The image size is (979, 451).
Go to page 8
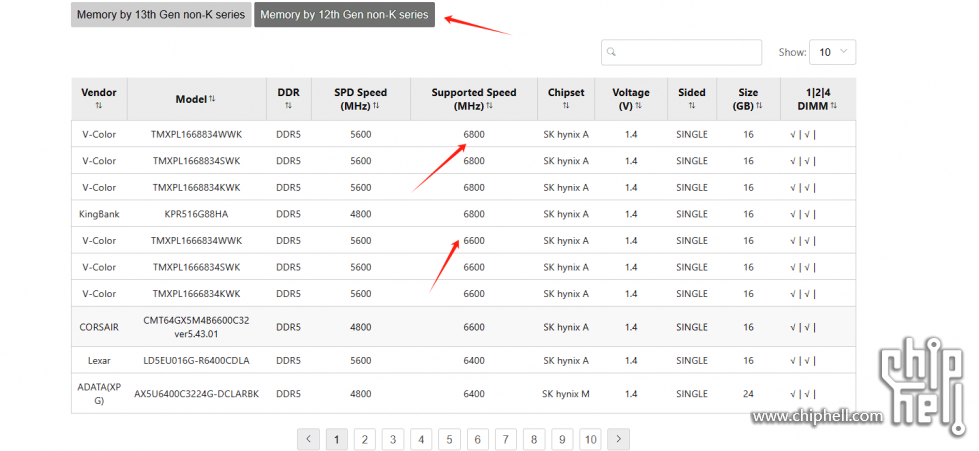[534, 440]
